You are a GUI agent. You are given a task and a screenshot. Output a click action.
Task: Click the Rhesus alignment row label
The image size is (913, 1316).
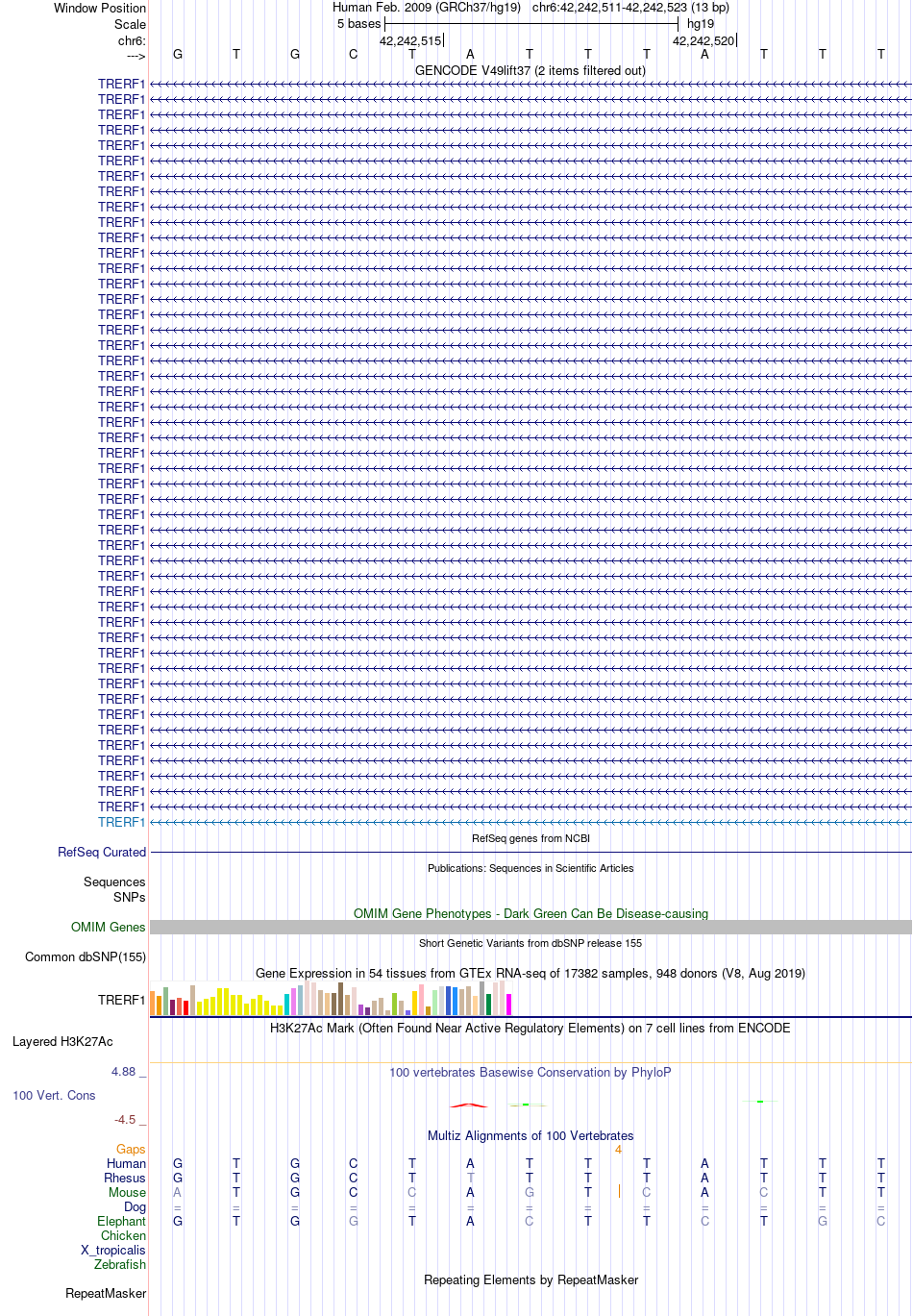[125, 1178]
